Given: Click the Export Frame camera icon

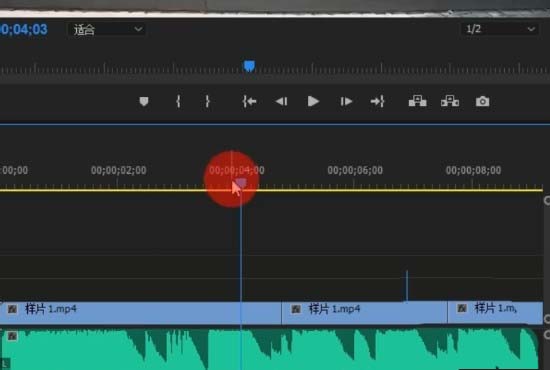Looking at the screenshot, I should [482, 101].
